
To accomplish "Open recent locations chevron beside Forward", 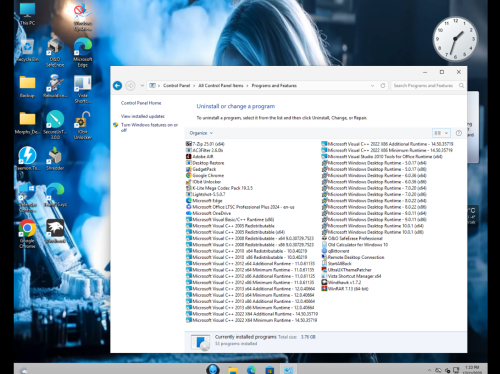I will 142,86.
